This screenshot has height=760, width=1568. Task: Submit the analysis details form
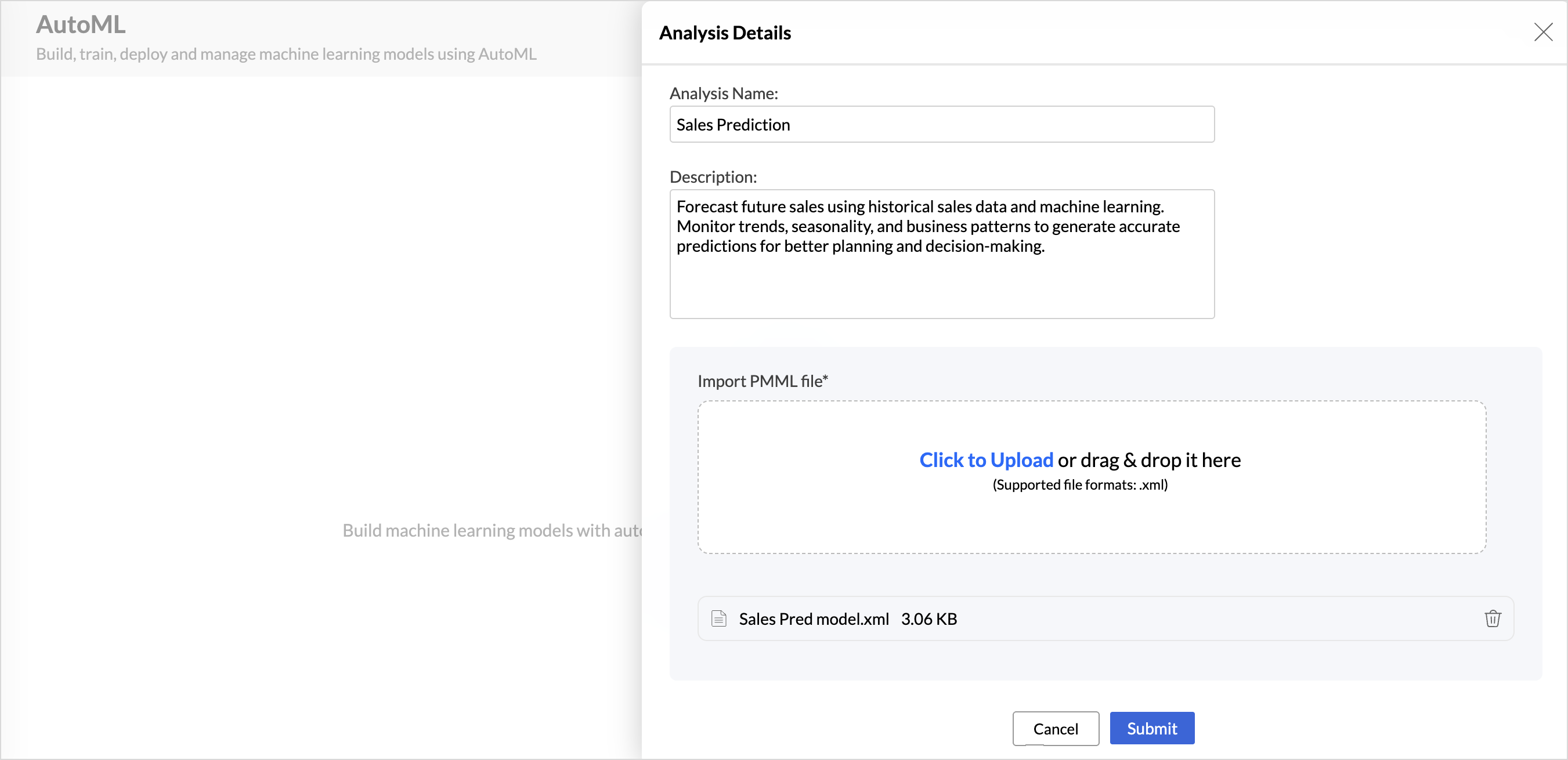coord(1151,728)
